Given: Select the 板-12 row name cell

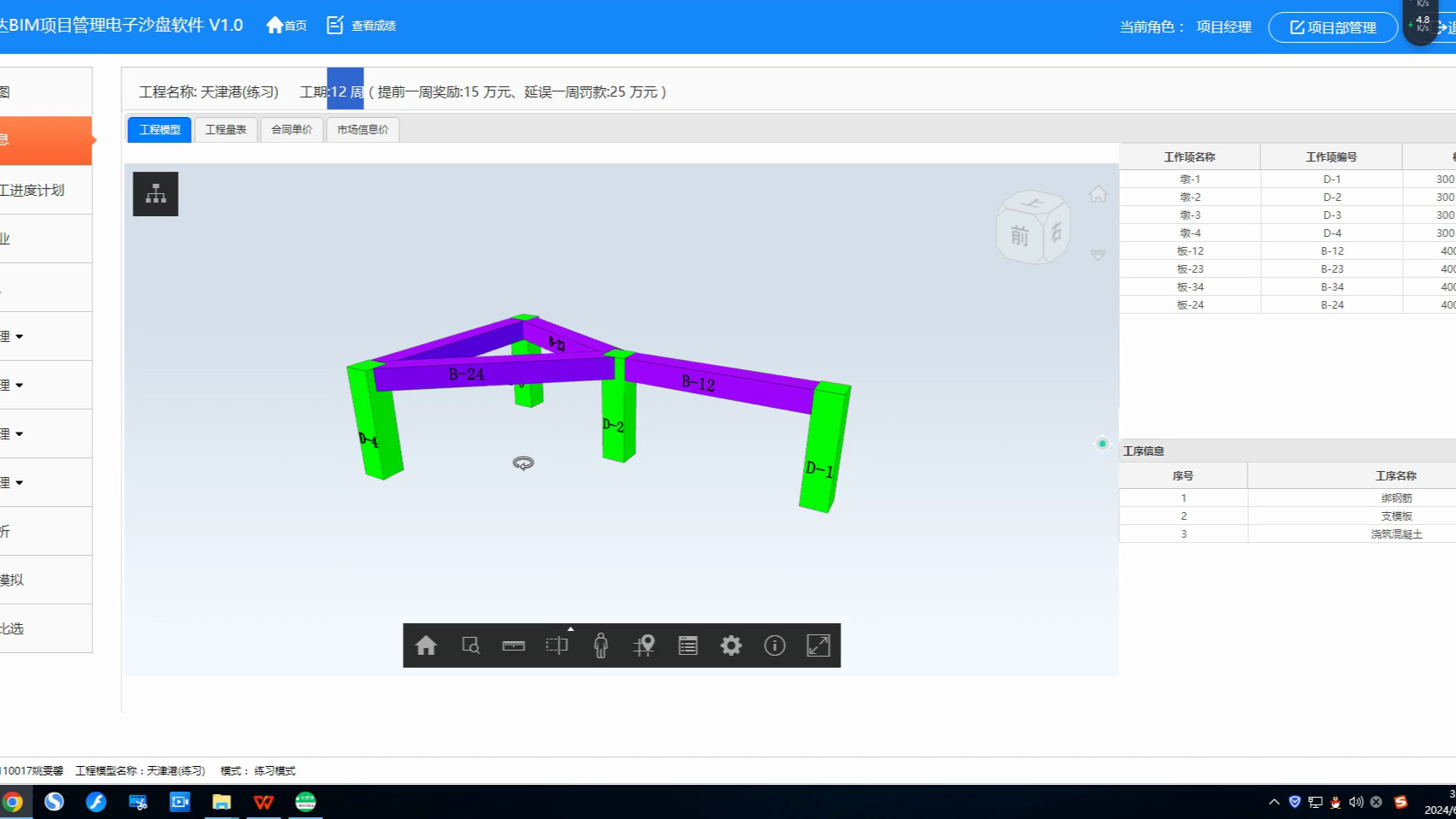Looking at the screenshot, I should [x=1190, y=250].
